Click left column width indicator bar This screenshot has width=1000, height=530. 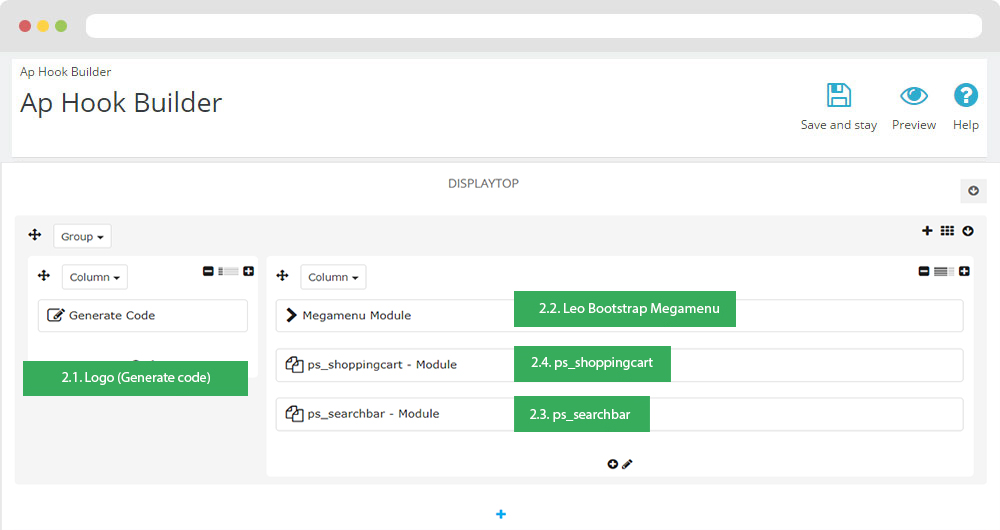tap(228, 272)
